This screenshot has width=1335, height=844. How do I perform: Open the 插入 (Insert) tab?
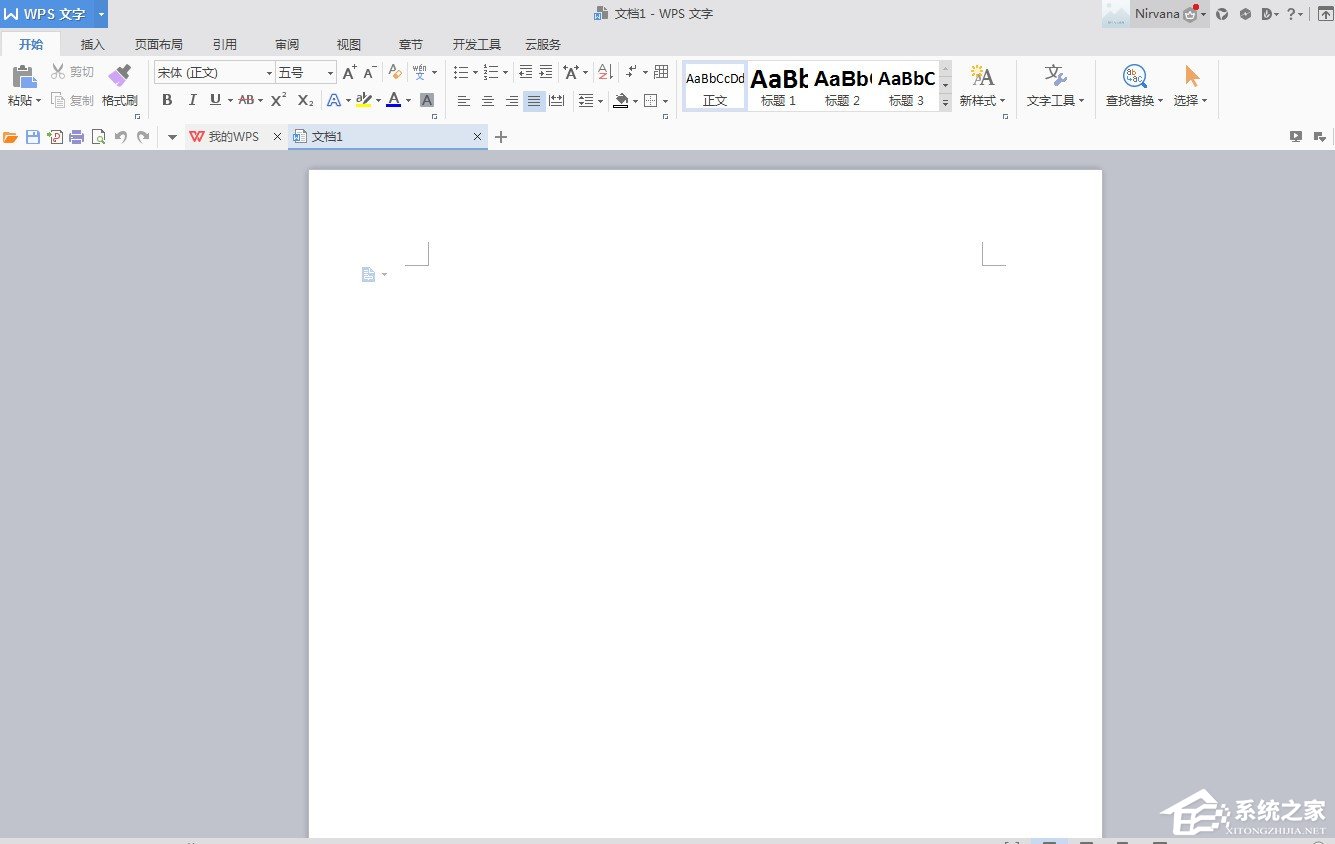93,45
